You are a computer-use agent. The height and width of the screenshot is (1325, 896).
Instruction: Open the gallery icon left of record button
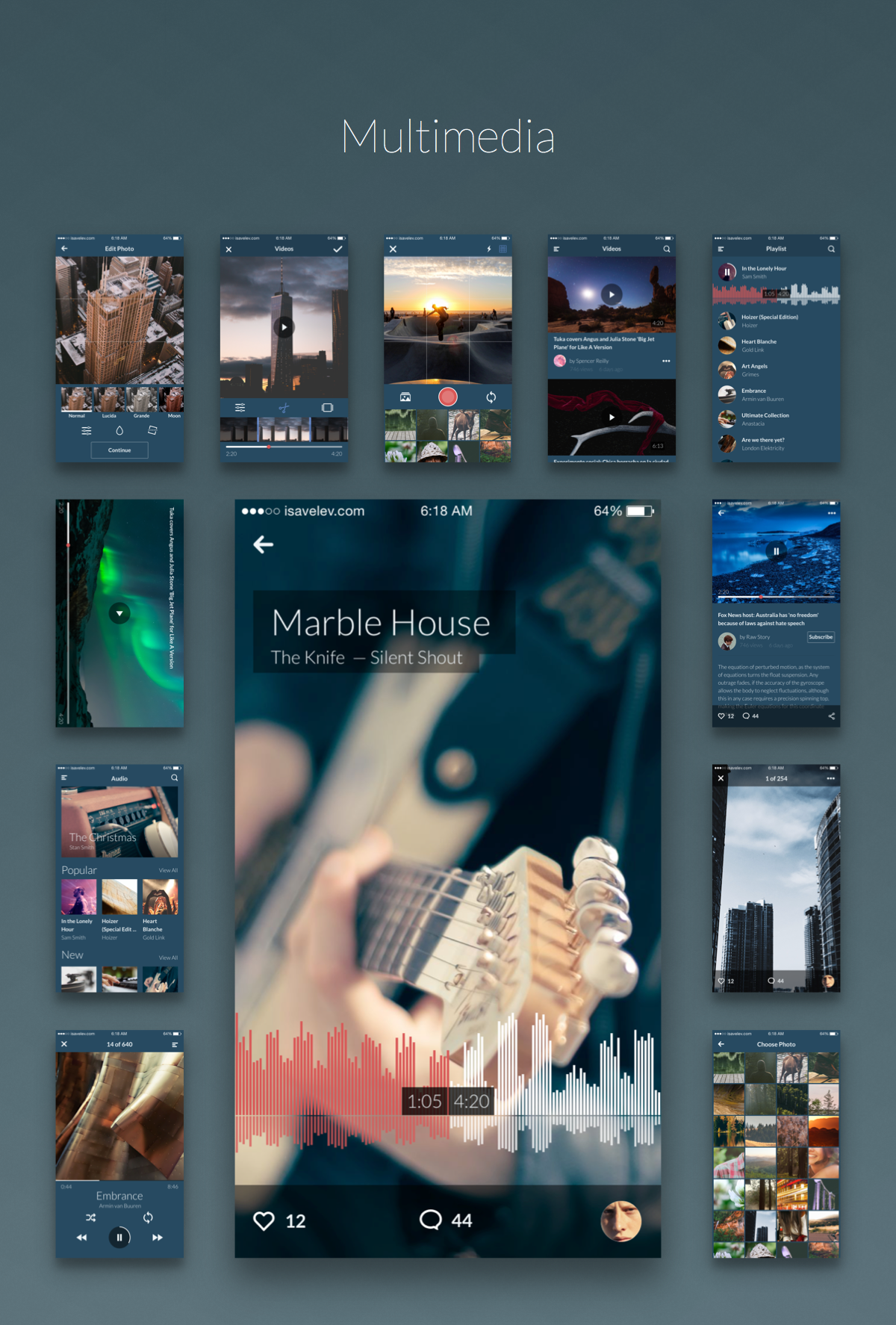[x=405, y=397]
